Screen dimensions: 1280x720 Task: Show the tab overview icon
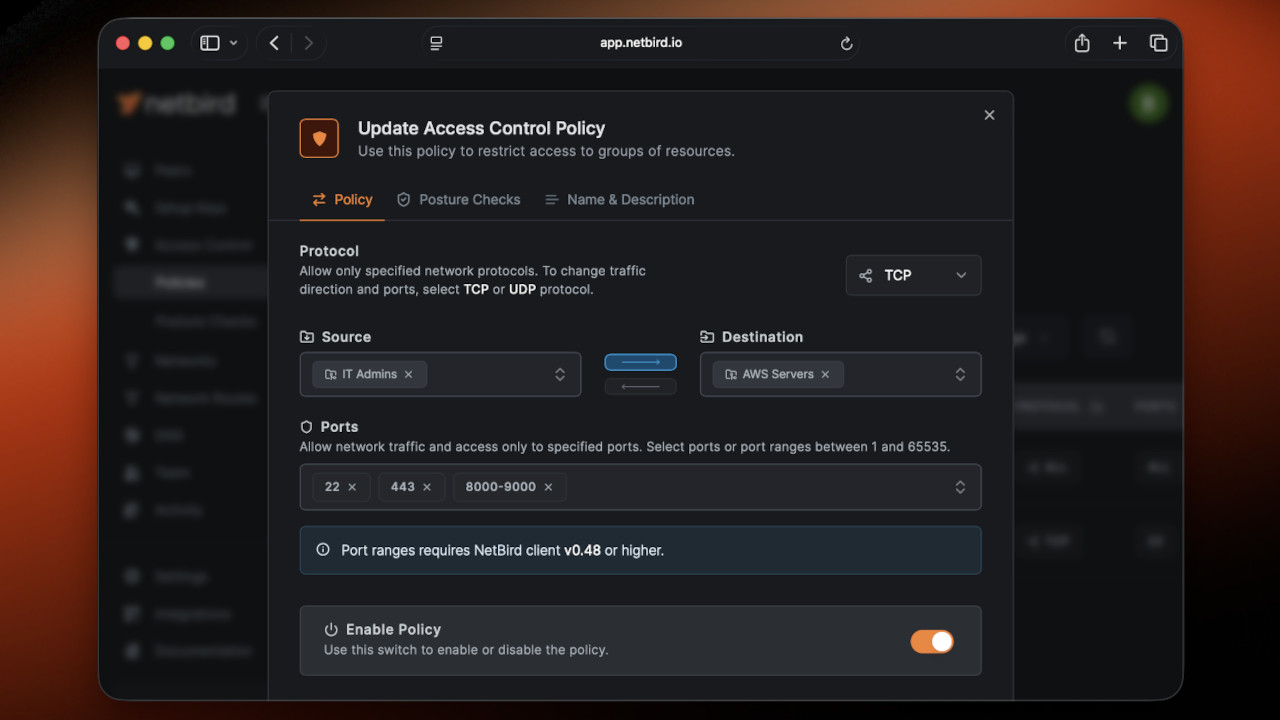click(1158, 43)
